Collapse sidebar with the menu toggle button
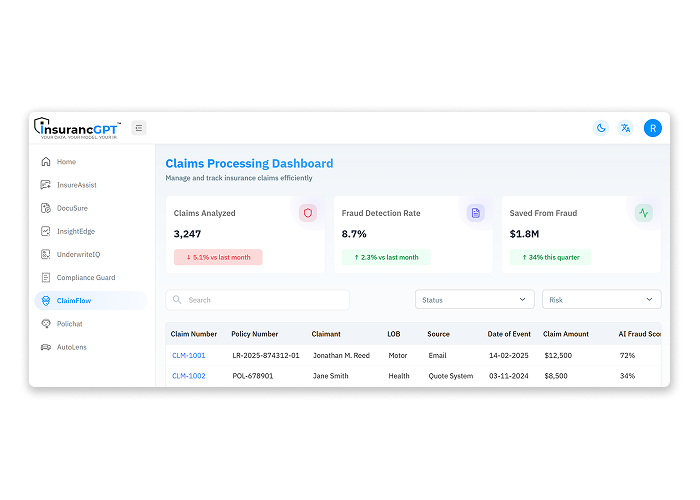 [x=139, y=128]
